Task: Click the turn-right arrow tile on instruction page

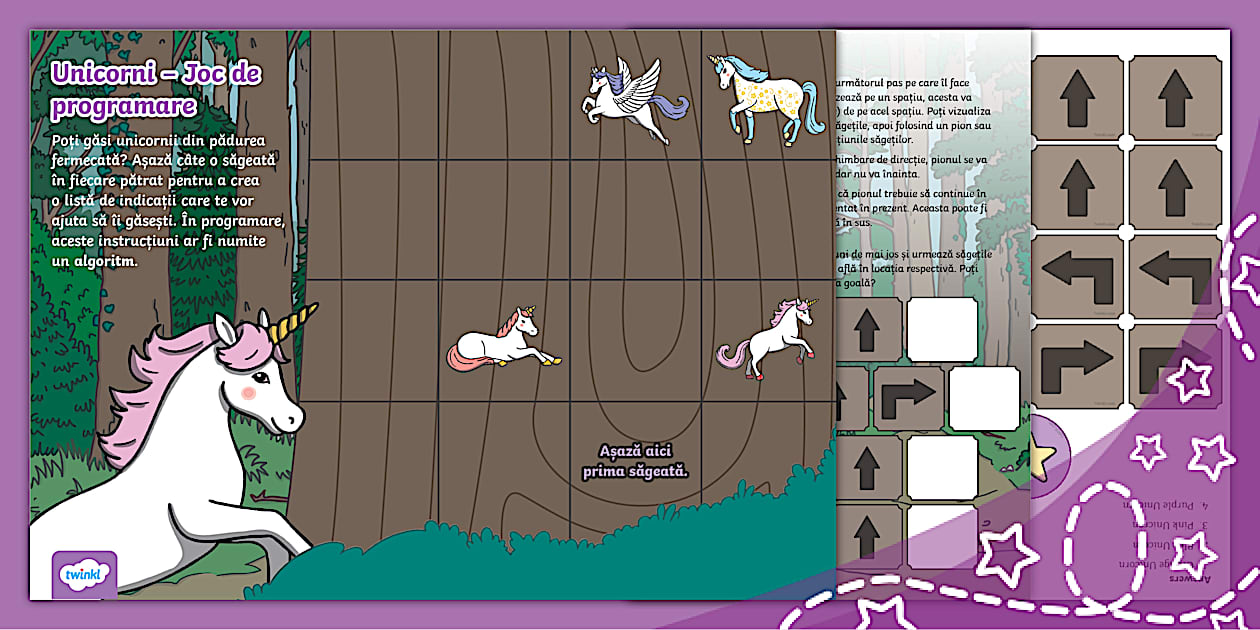Action: 908,397
